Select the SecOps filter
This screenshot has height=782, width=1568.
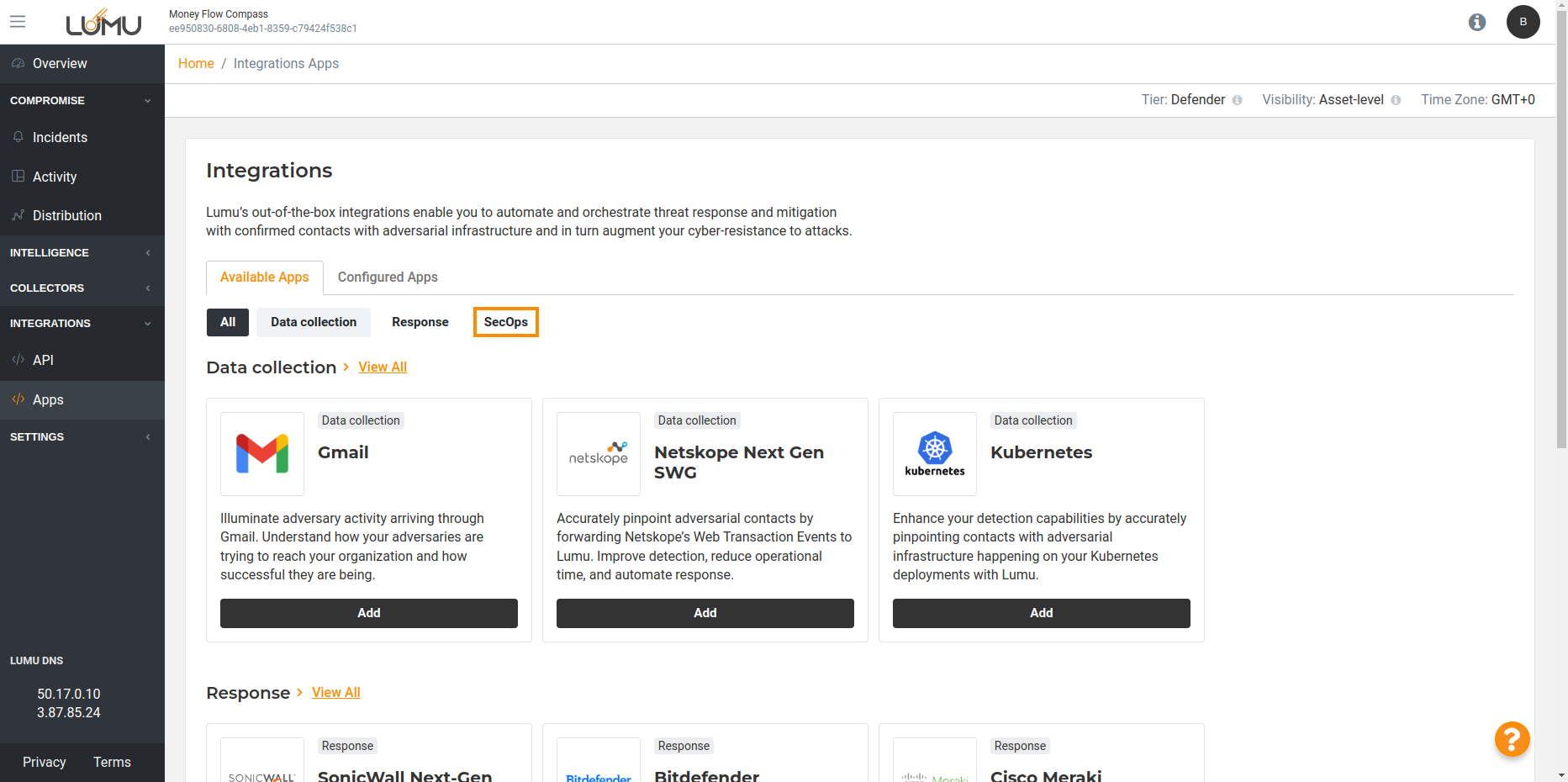pos(505,322)
